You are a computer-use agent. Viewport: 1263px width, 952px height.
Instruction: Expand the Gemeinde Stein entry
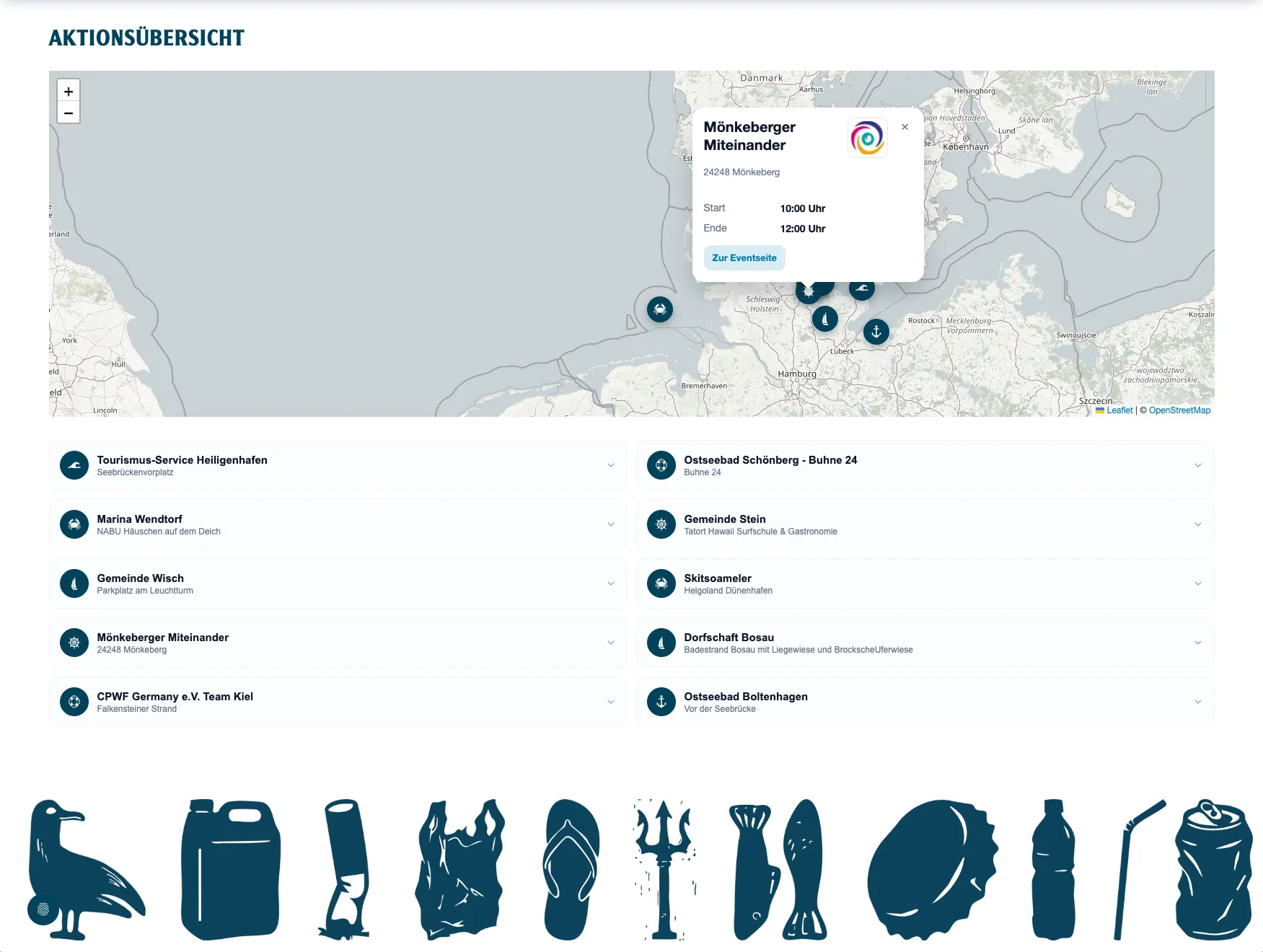pyautogui.click(x=1198, y=524)
